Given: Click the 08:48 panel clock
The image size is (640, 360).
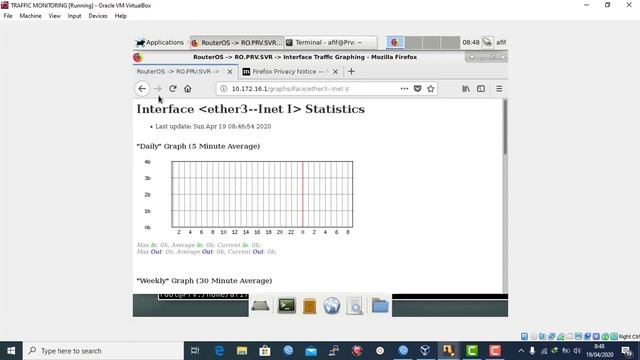Looking at the screenshot, I should click(x=471, y=42).
